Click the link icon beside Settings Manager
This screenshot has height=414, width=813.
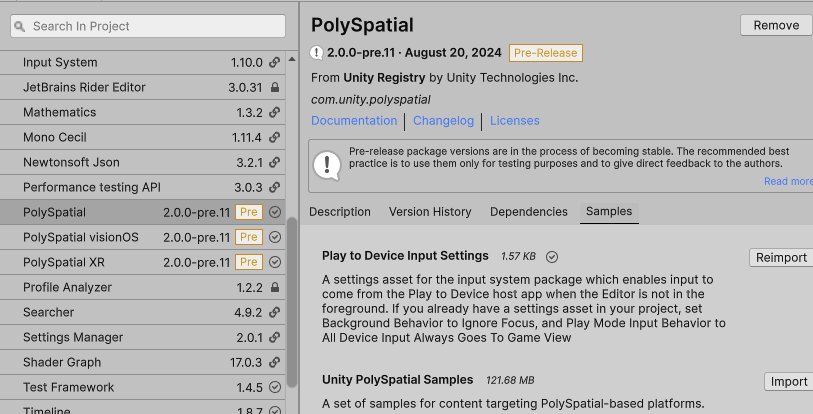(274, 337)
